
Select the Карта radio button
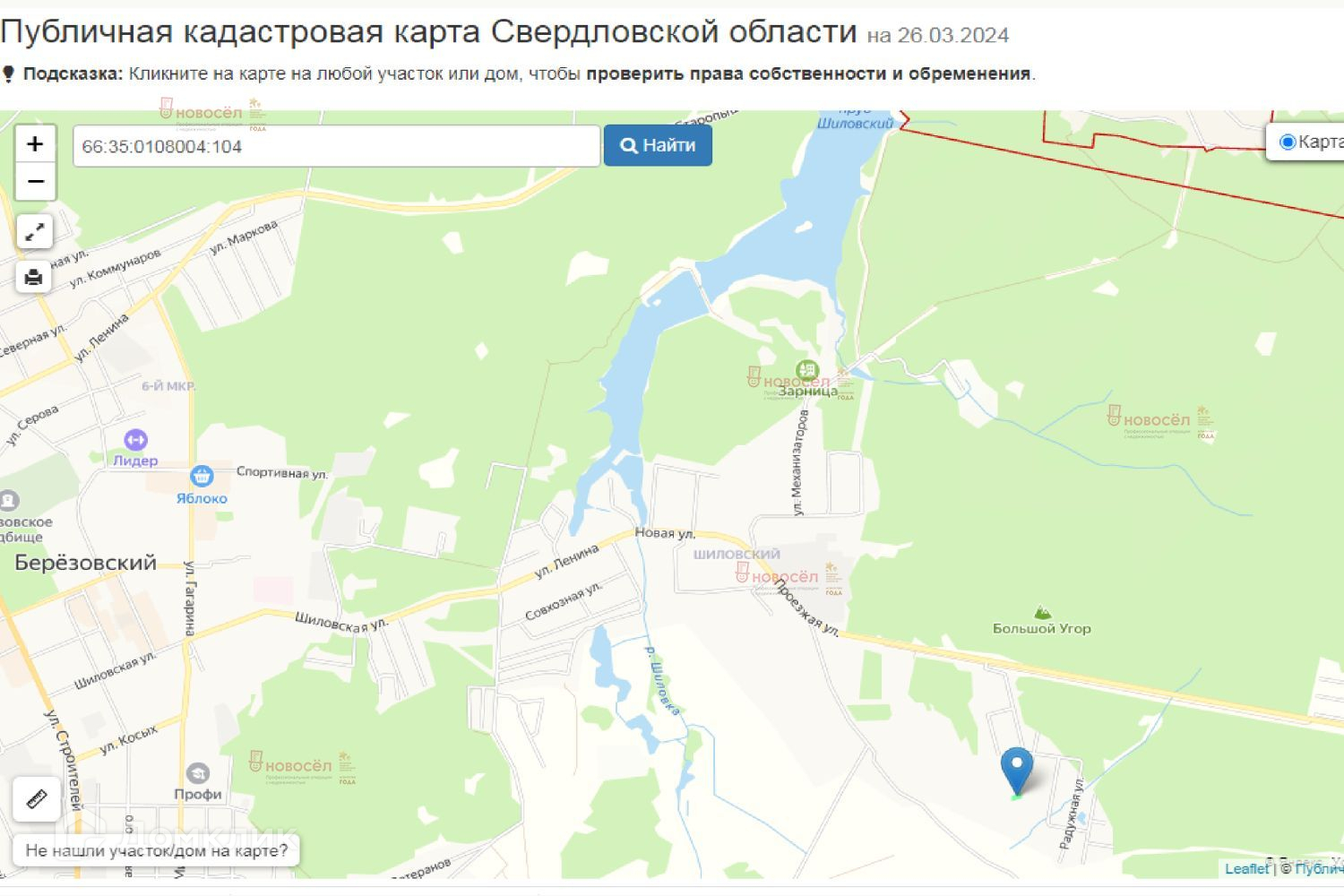tap(1288, 142)
